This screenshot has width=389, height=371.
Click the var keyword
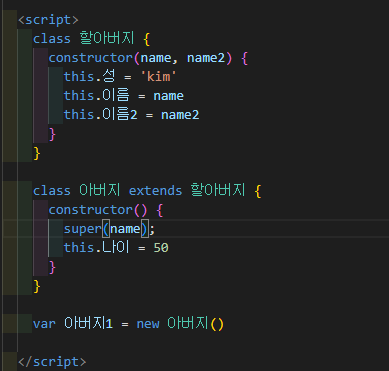(x=44, y=324)
